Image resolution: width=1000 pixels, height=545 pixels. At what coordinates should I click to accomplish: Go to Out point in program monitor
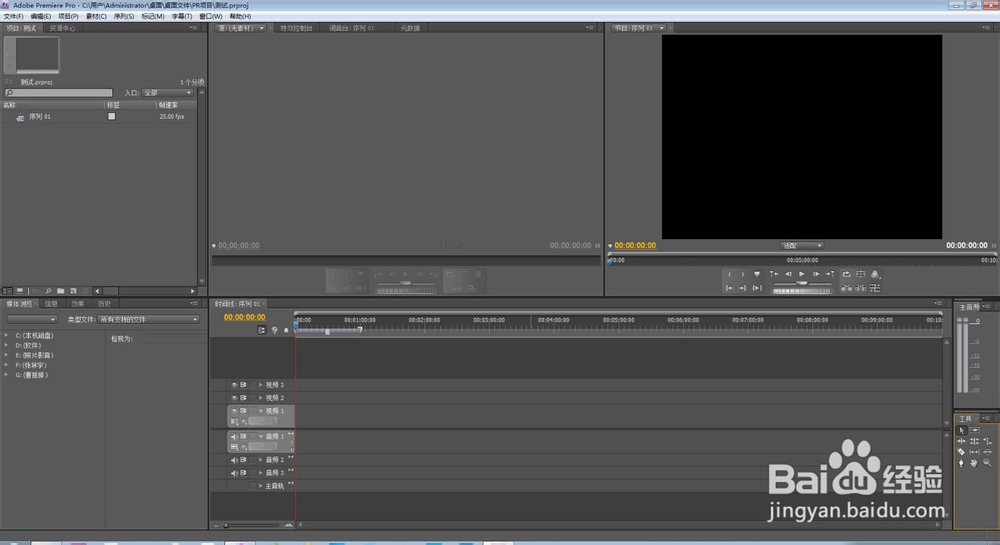tap(743, 288)
